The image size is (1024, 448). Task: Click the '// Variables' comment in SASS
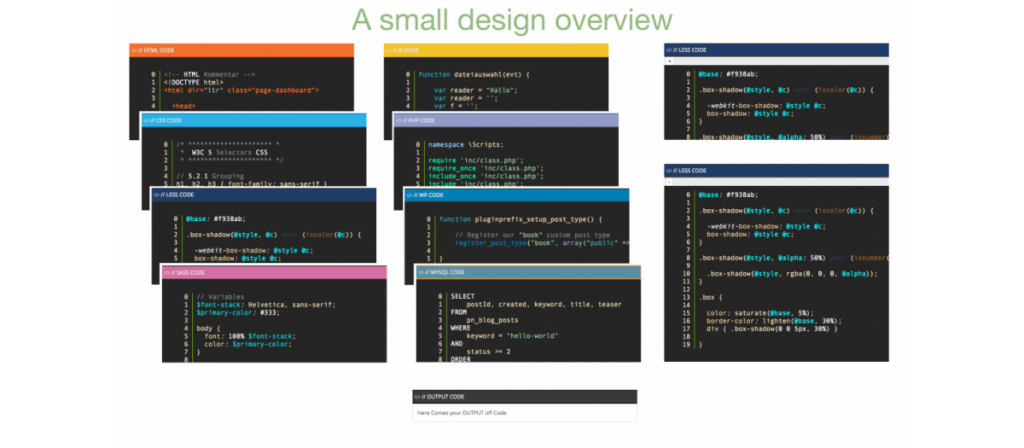[220, 296]
